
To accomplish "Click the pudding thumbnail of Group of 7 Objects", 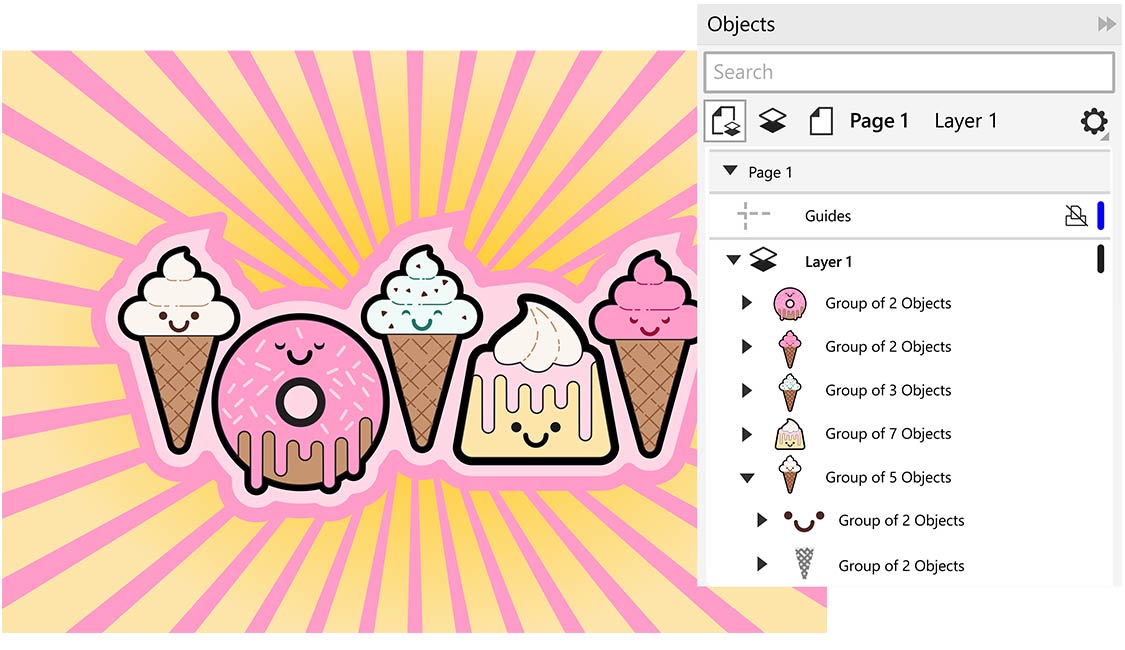I will (791, 433).
